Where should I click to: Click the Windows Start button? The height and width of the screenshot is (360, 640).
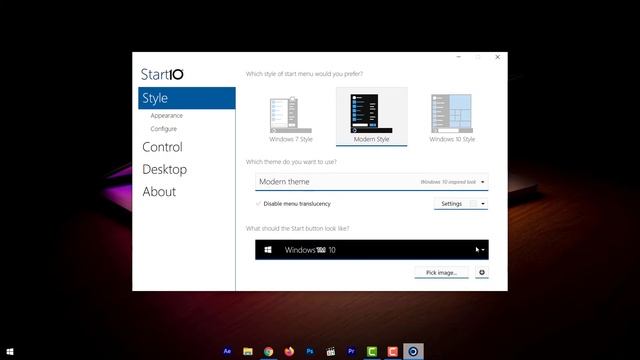click(10, 352)
